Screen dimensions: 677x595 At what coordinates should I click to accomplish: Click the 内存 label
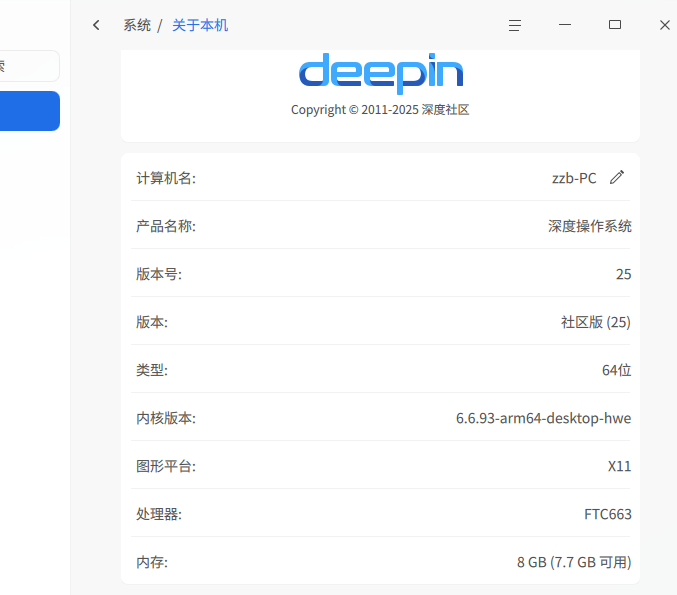pos(152,562)
